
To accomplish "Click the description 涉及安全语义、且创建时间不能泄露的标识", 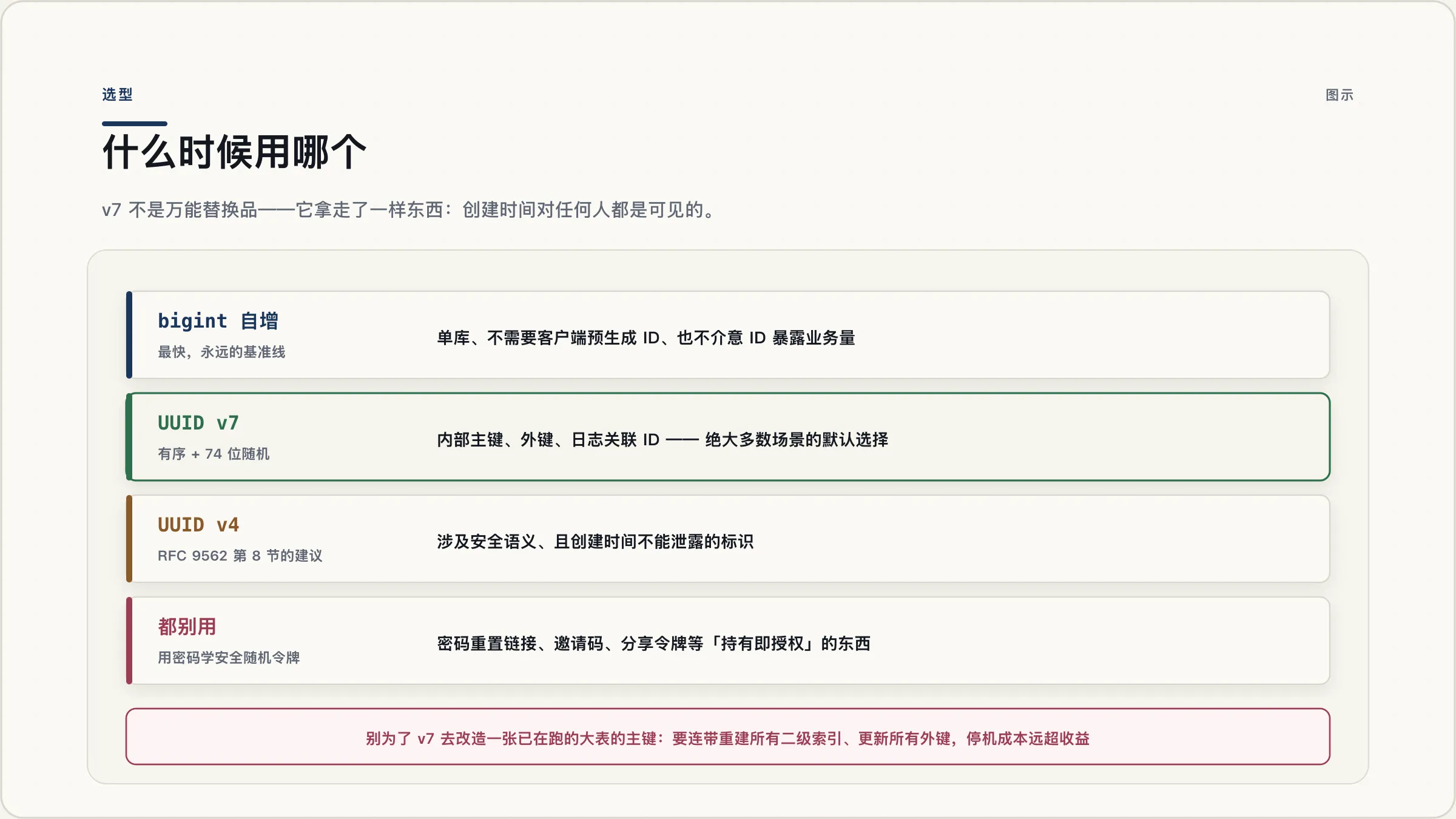I will coord(595,542).
